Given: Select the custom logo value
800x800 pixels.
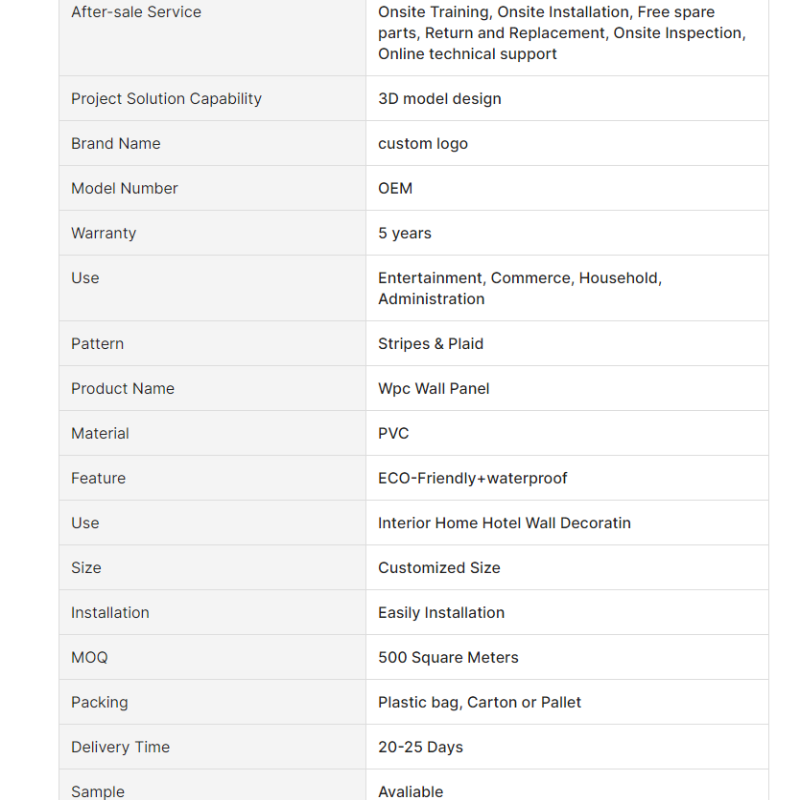Looking at the screenshot, I should [x=422, y=144].
